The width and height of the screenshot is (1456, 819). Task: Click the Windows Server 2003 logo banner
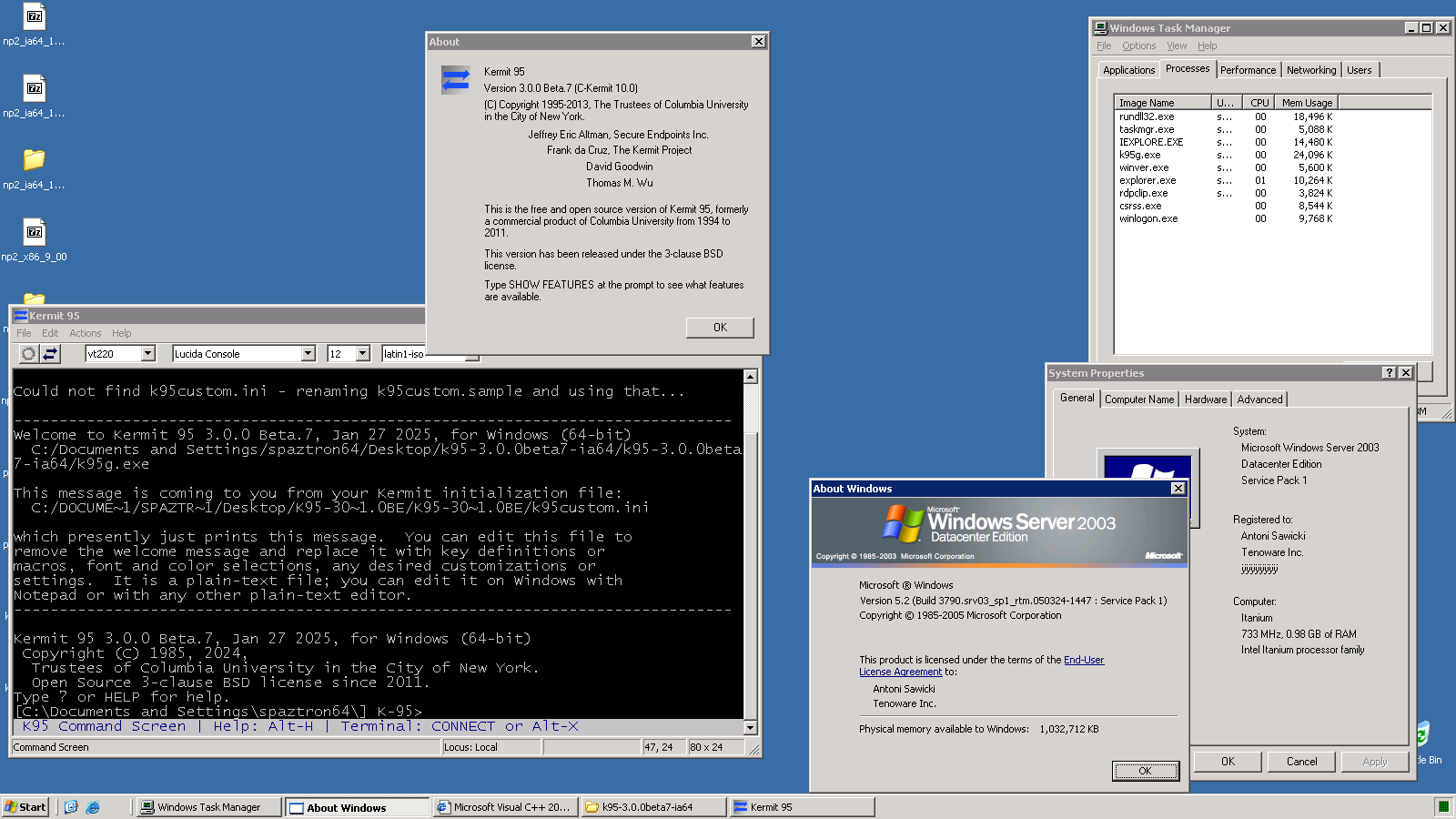click(999, 531)
